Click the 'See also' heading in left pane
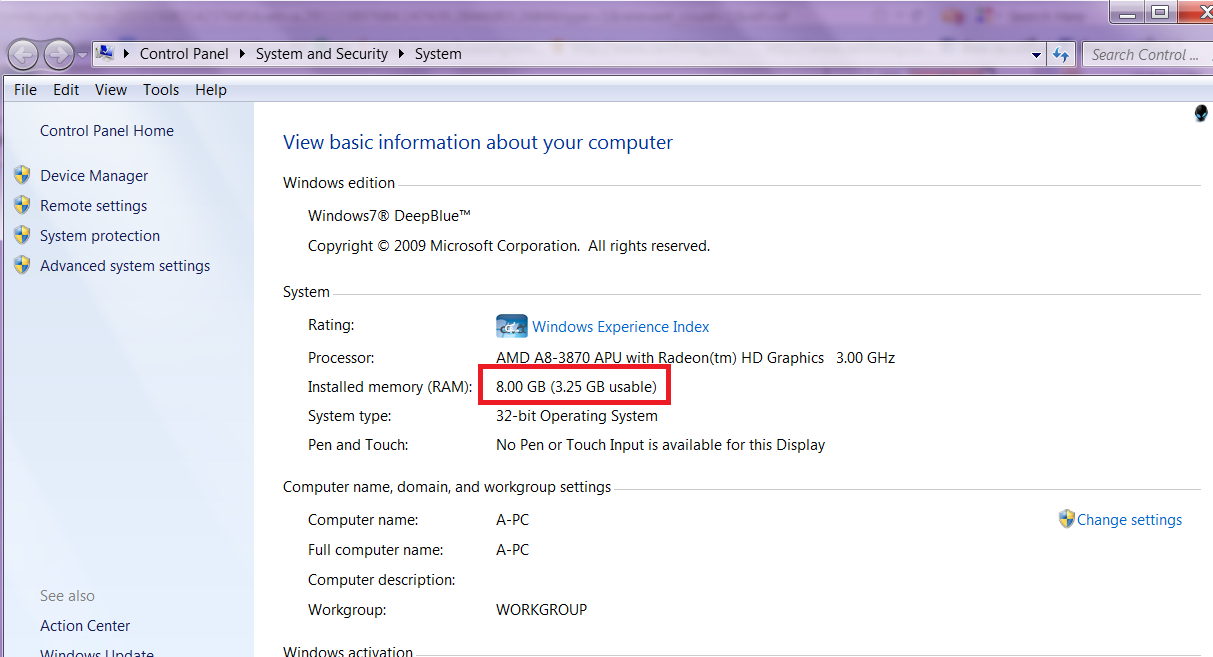Viewport: 1213px width, 657px height. [67, 596]
